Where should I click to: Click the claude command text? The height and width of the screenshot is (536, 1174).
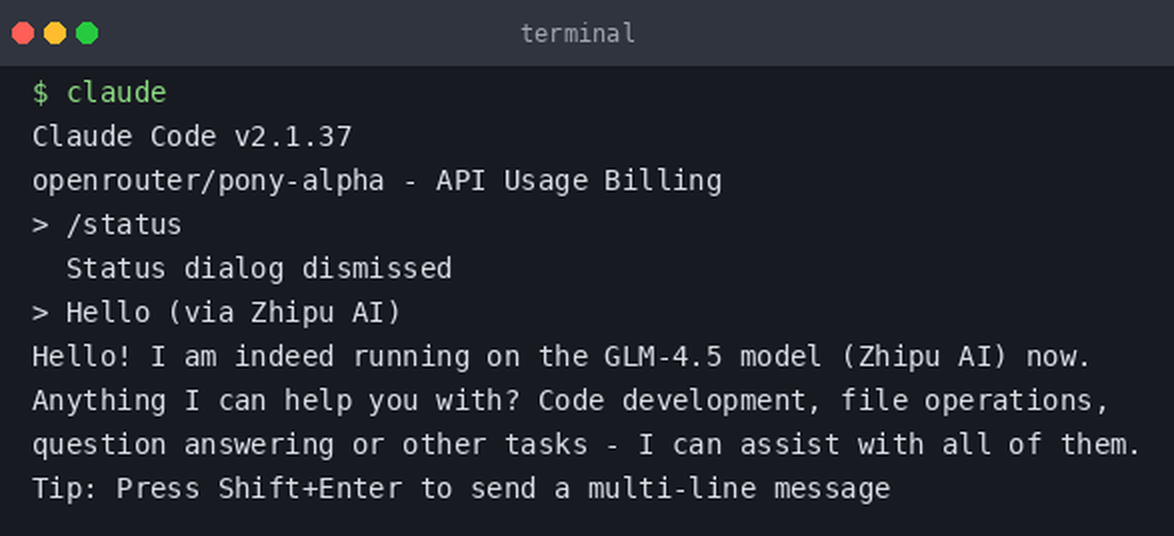(x=117, y=93)
